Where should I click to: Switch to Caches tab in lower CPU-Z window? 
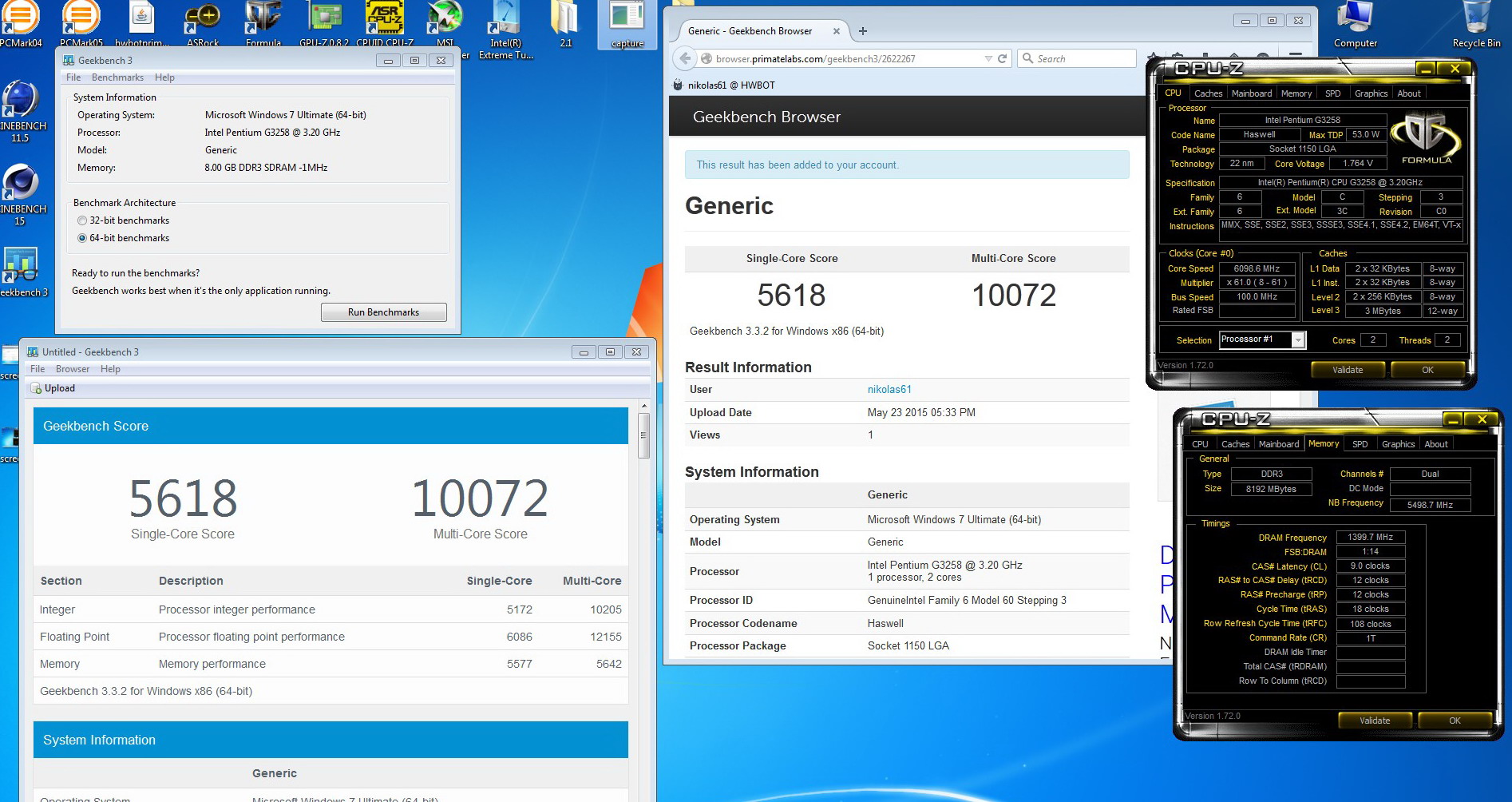click(1235, 444)
